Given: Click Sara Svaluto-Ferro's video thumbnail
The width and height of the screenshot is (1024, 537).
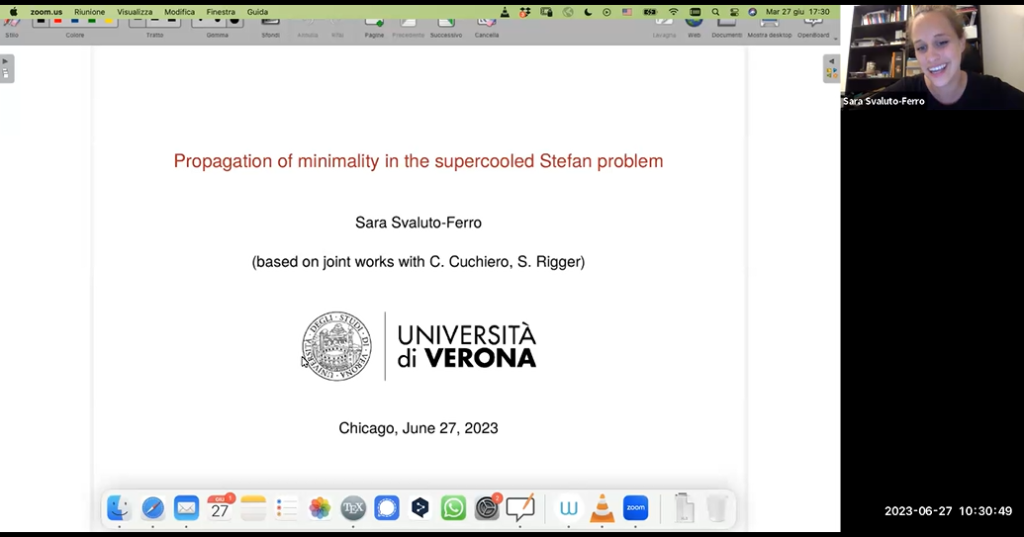Looking at the screenshot, I should point(932,57).
